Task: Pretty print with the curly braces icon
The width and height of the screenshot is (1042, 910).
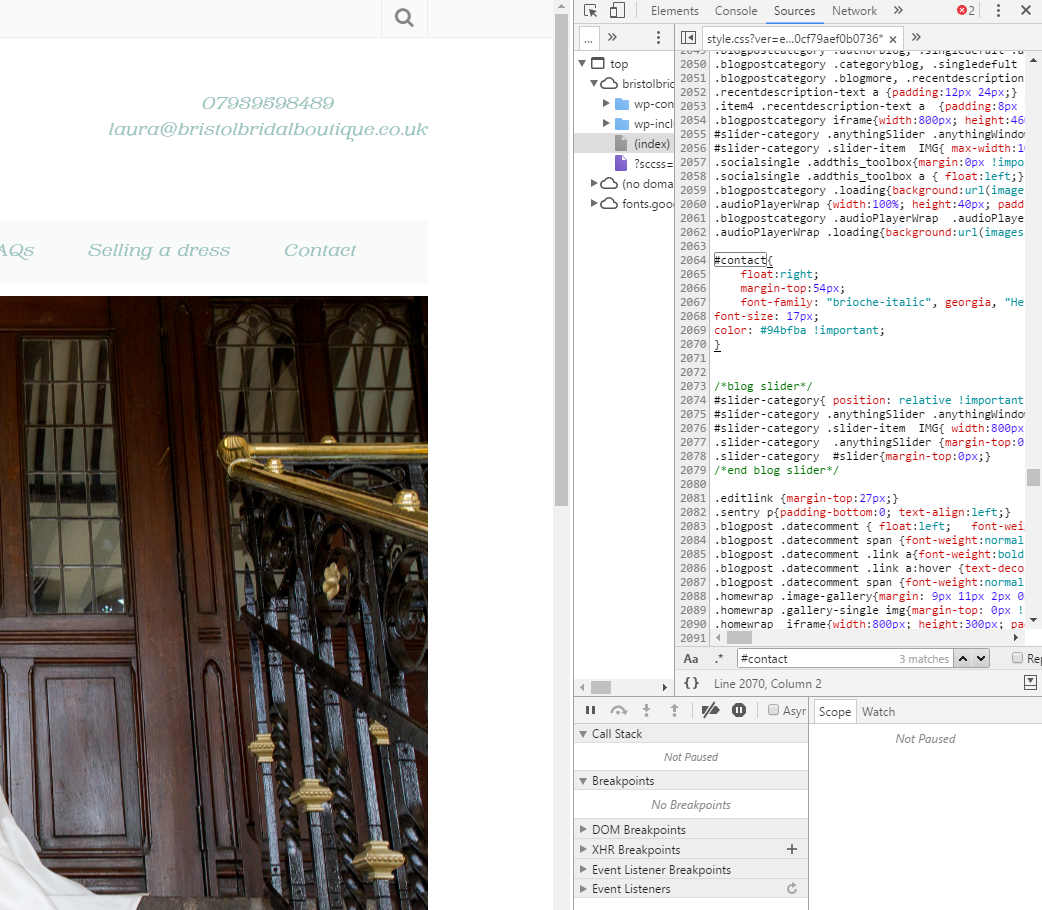Action: (x=692, y=683)
